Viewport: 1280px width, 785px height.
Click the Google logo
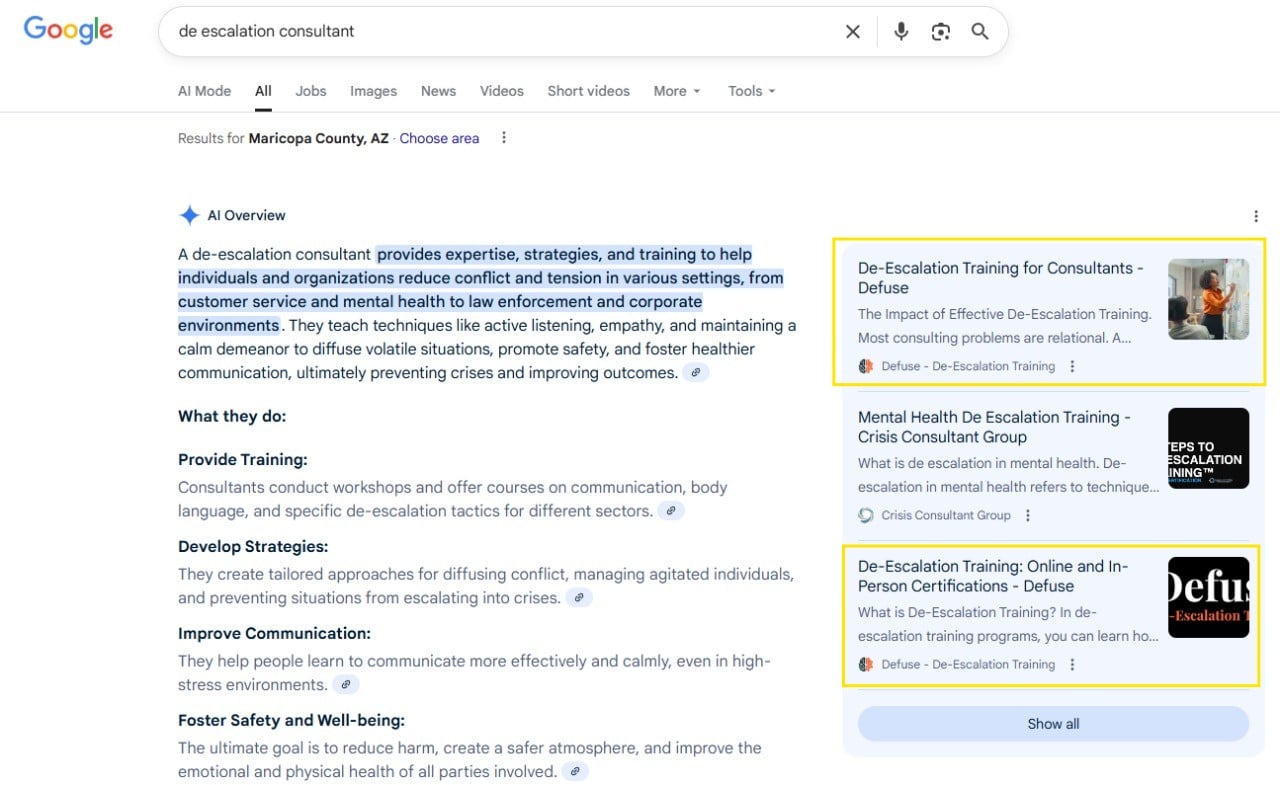68,30
